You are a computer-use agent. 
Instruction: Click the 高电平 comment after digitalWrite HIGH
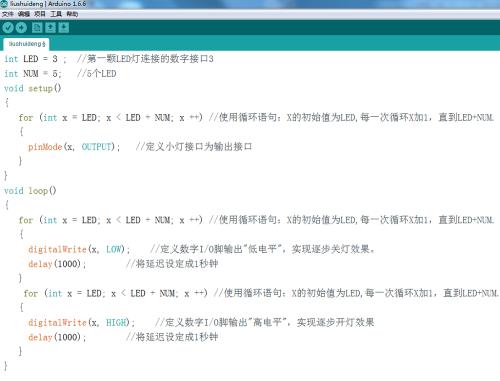coord(265,322)
